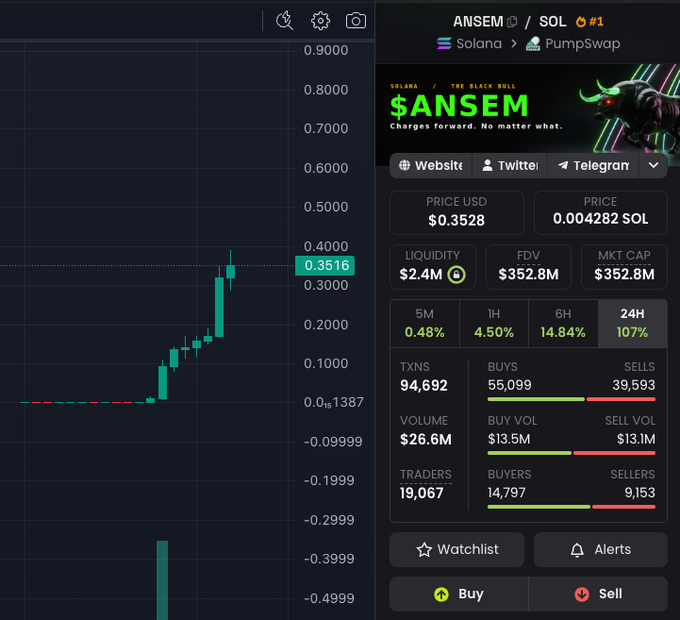Open the token Website link
The width and height of the screenshot is (680, 620).
(x=431, y=165)
